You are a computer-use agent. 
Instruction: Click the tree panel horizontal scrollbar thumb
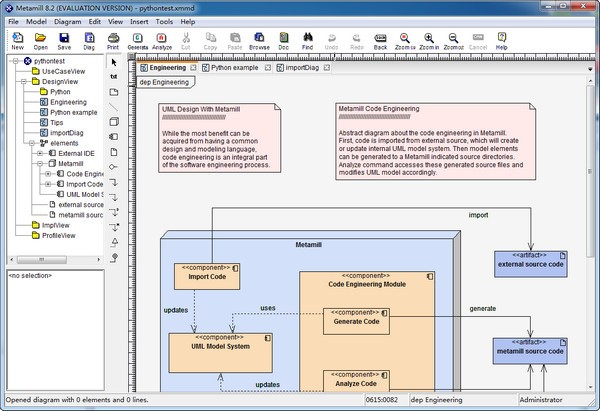tap(42, 260)
